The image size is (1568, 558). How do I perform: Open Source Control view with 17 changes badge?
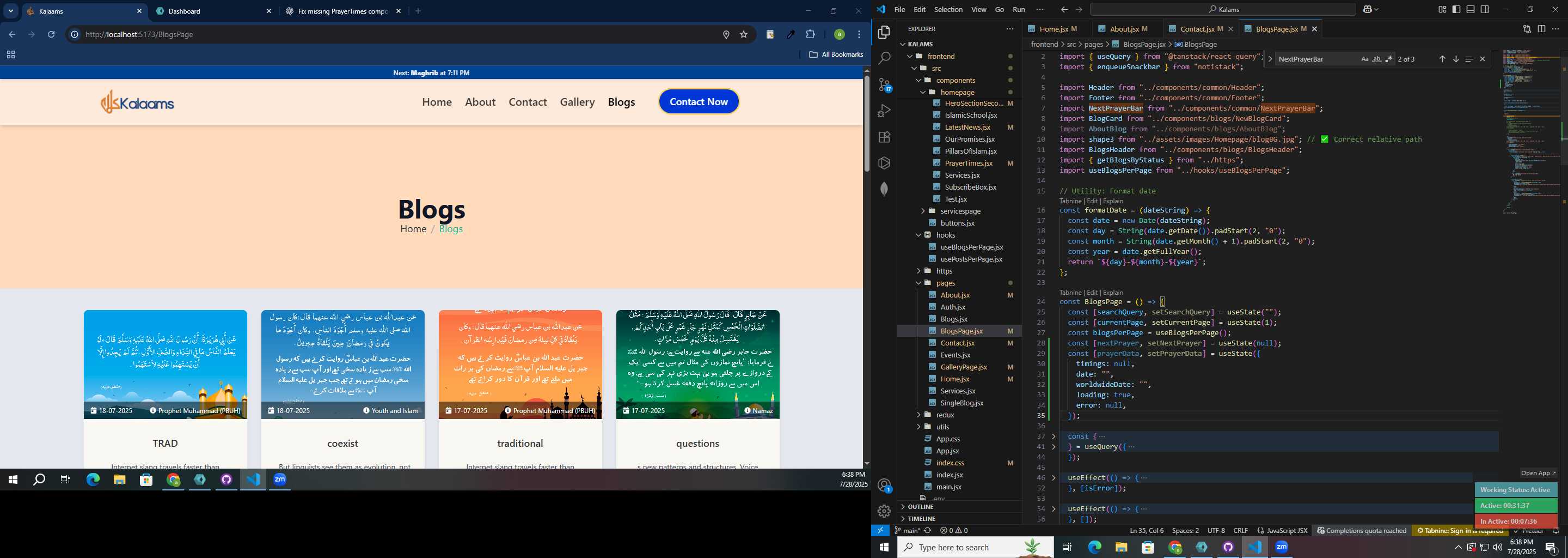click(884, 84)
